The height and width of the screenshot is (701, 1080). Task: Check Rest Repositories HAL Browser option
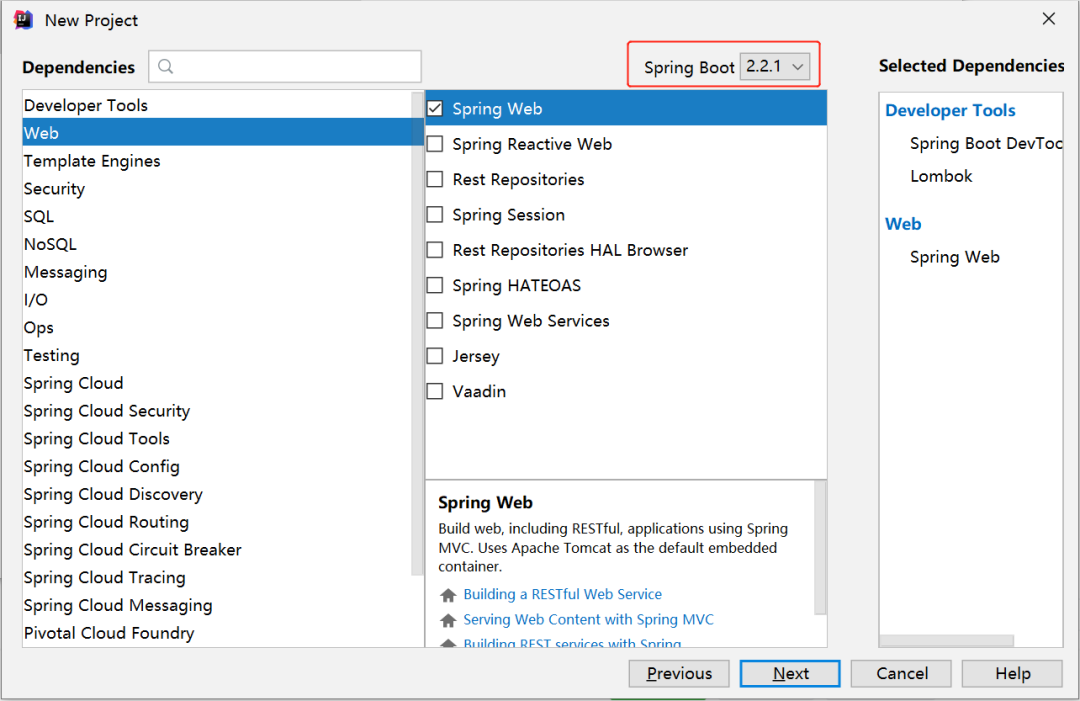tap(435, 250)
